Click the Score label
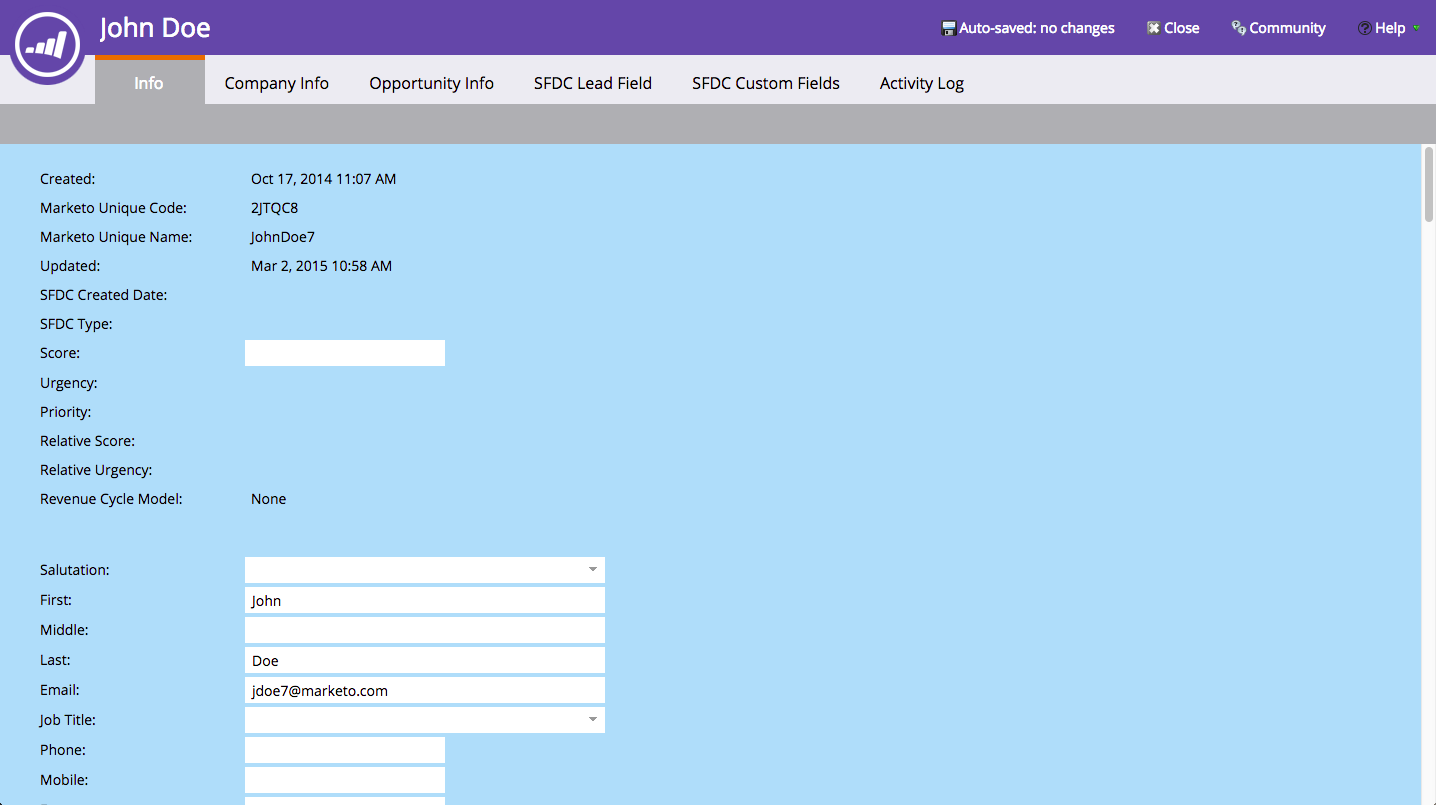Image resolution: width=1436 pixels, height=805 pixels. [x=60, y=353]
